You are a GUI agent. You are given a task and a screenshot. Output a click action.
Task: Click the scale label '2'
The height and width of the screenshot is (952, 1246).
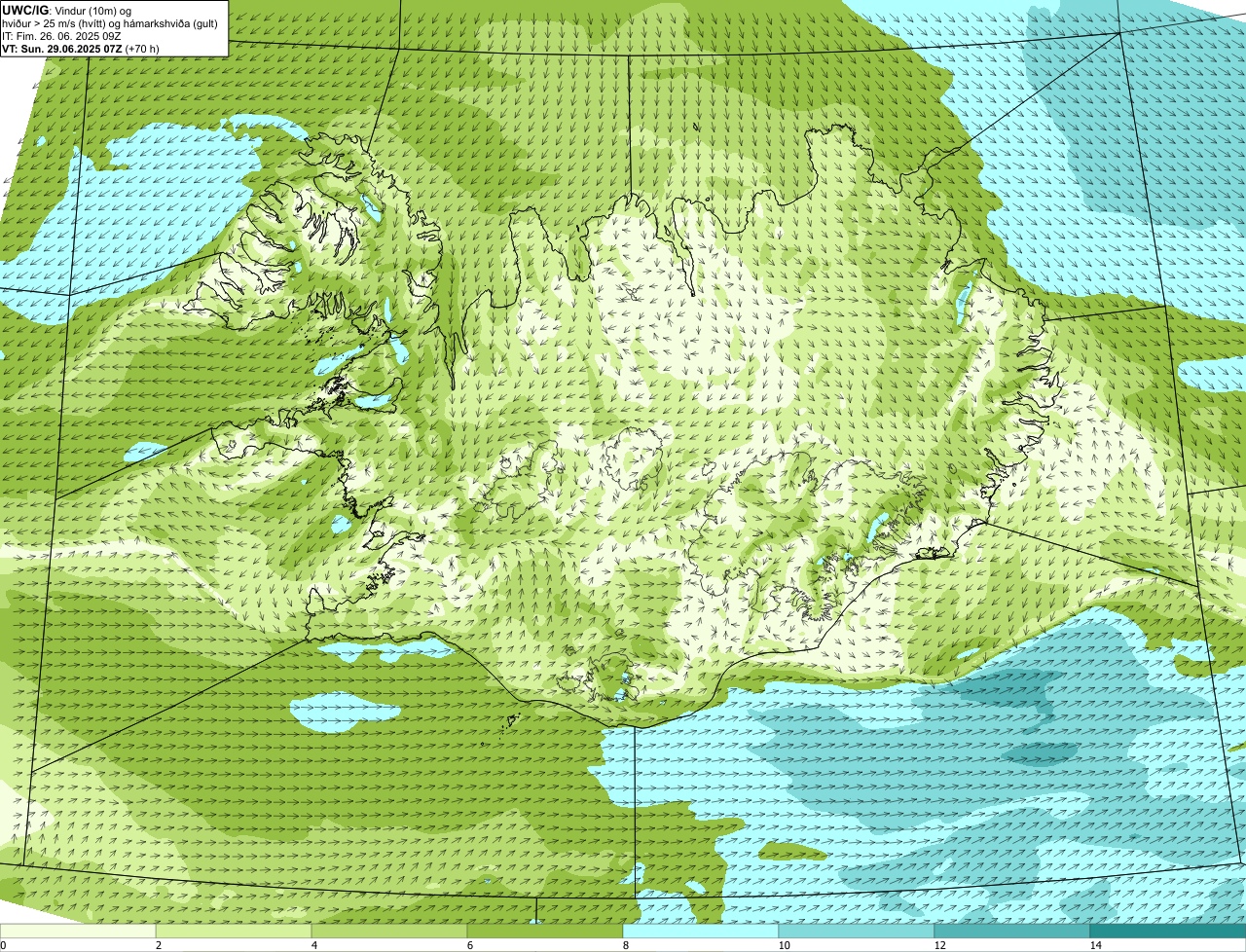(x=158, y=945)
